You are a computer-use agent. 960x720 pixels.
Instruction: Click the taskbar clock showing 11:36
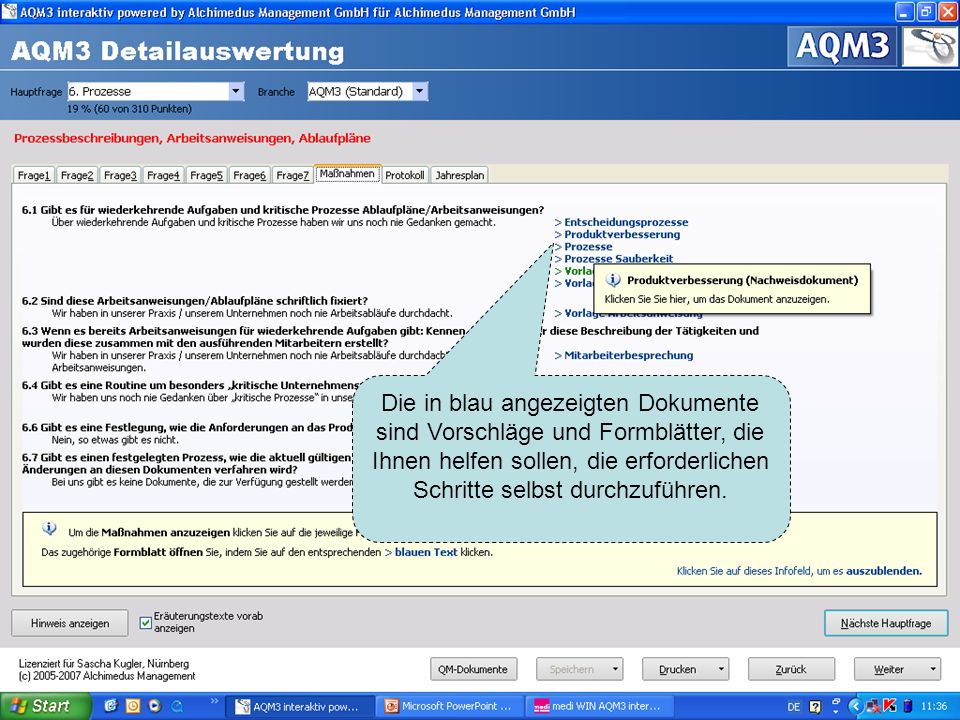click(x=934, y=707)
